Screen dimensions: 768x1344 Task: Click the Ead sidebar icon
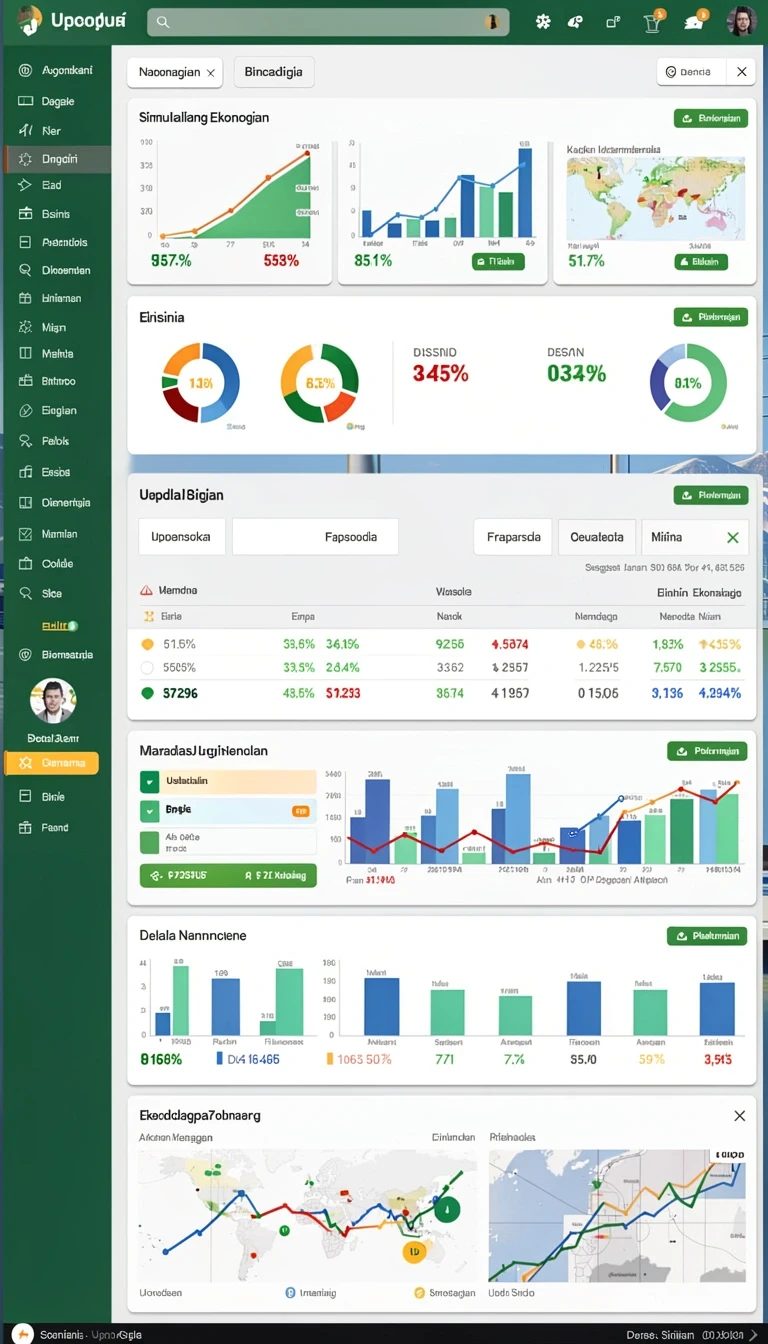(x=25, y=185)
